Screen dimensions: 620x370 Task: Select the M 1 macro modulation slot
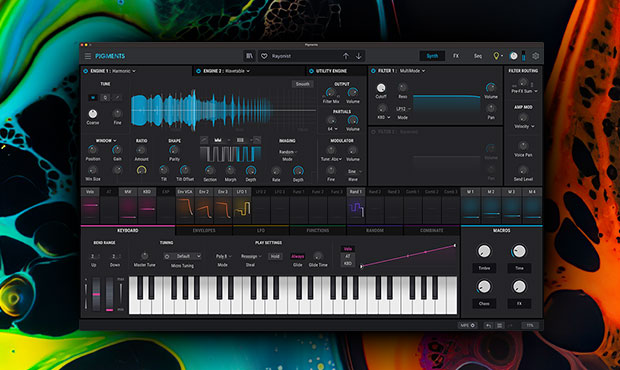(x=471, y=205)
